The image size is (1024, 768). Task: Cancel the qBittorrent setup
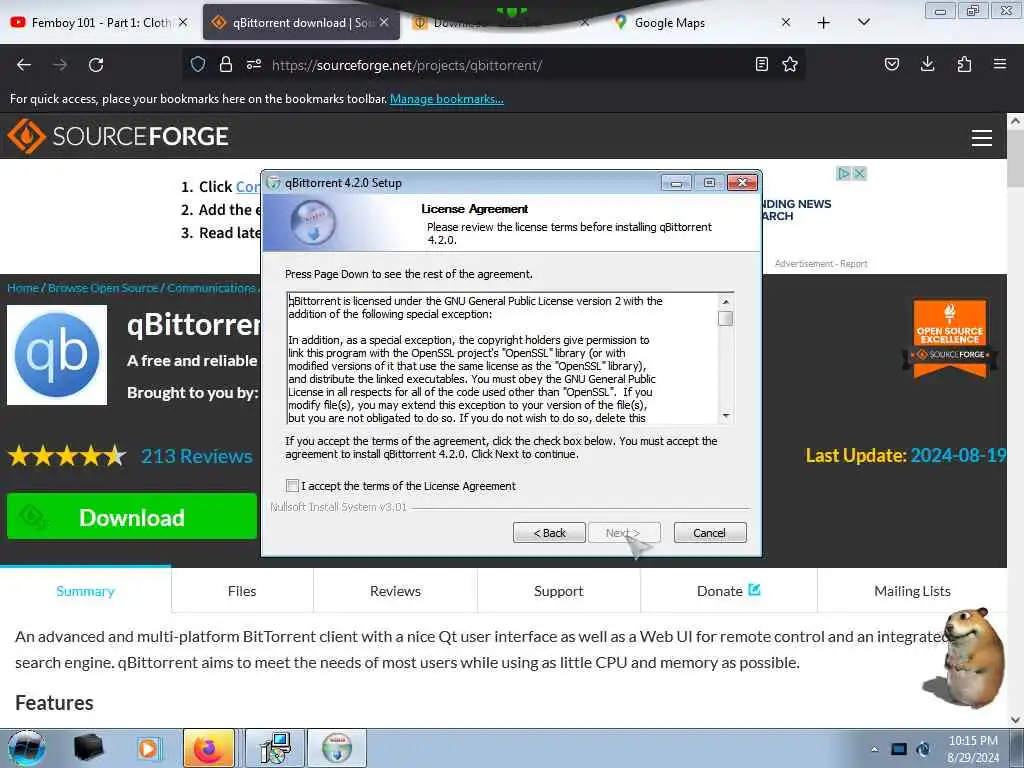[709, 533]
